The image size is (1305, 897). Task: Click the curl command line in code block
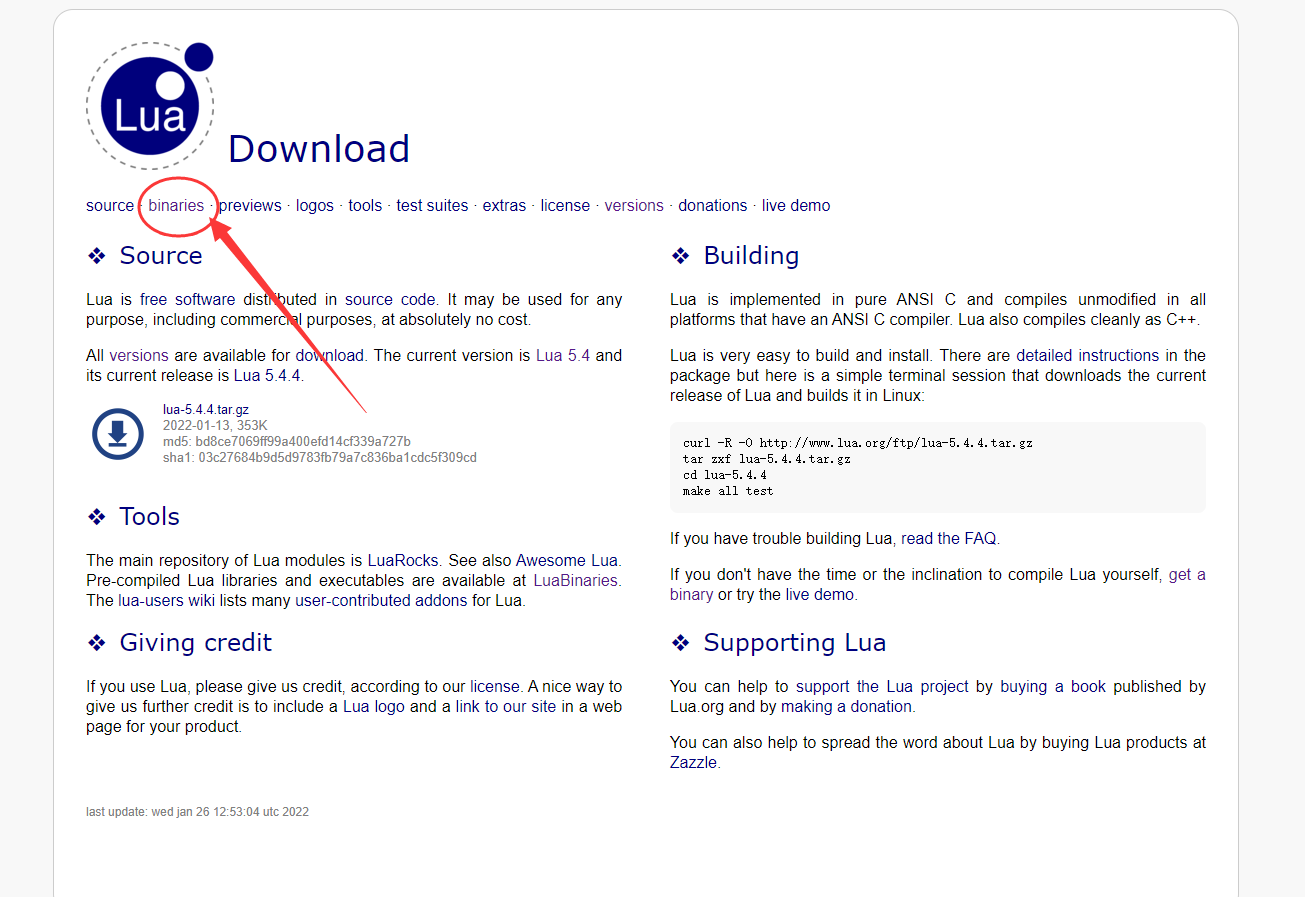point(858,442)
